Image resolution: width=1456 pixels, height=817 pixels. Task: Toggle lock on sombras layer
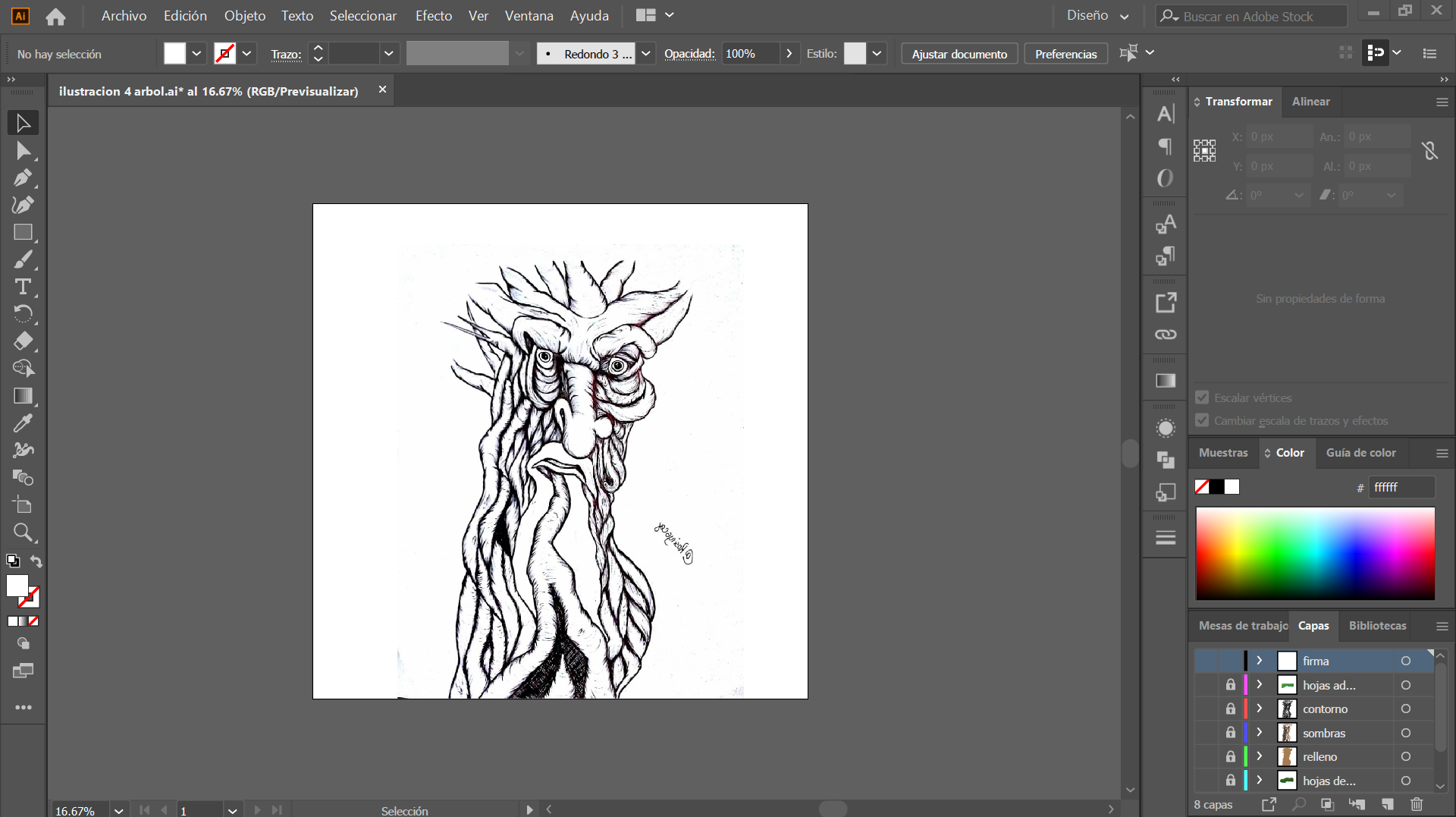pos(1230,733)
